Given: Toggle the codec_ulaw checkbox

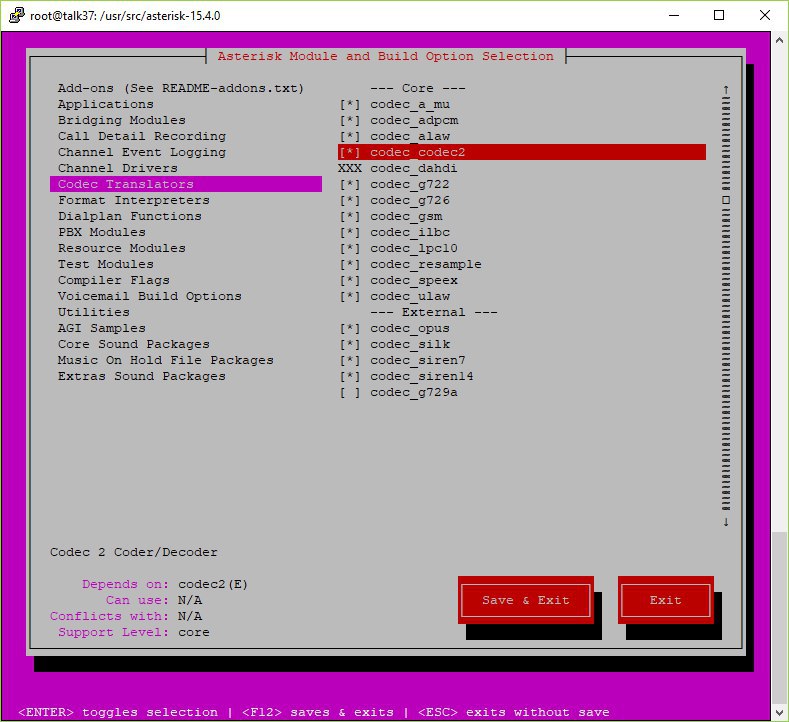Looking at the screenshot, I should (x=350, y=296).
